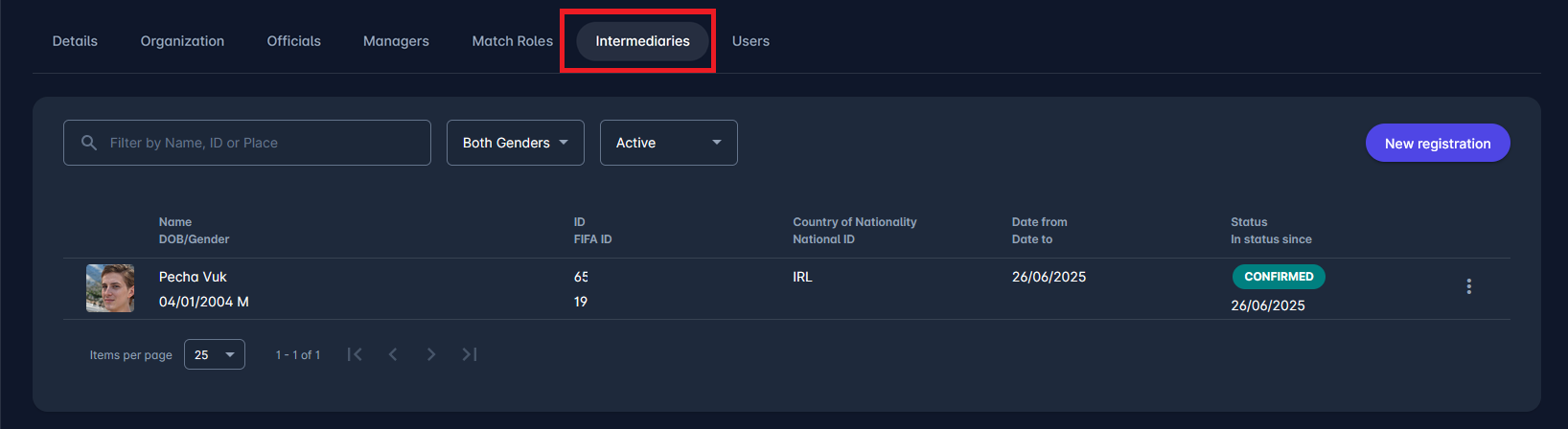The height and width of the screenshot is (429, 1568).
Task: Click the New registration button
Action: tap(1437, 143)
